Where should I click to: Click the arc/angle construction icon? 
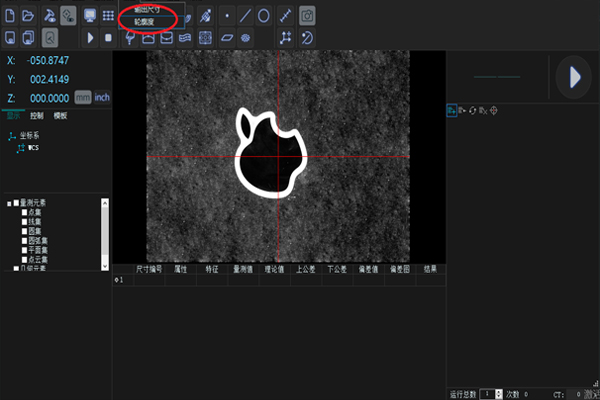307,38
